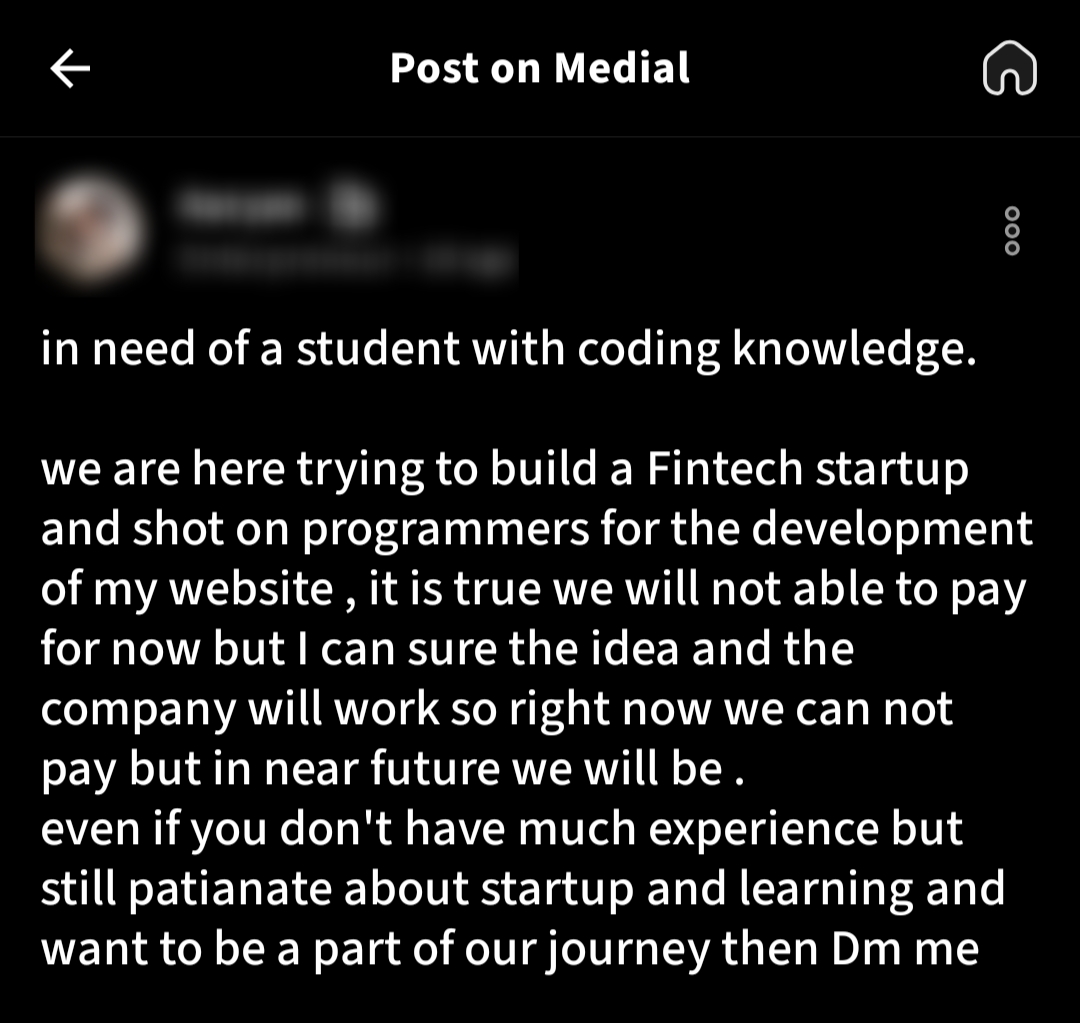Tap the word "Fintech" in the post

click(724, 469)
